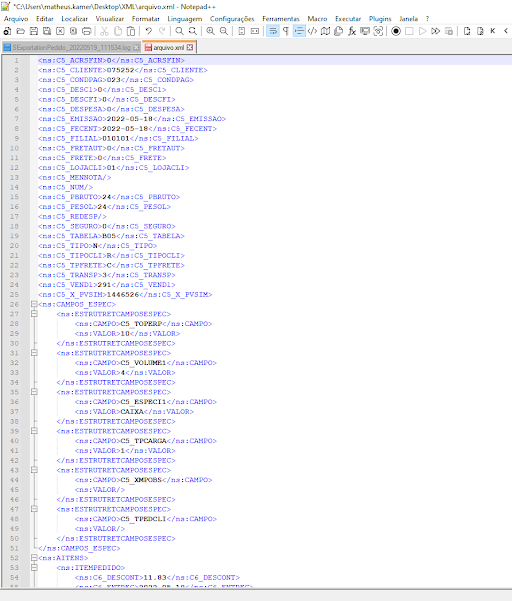Click Run macro multiple times icon
Screen dimensions: 512x601
click(436, 31)
